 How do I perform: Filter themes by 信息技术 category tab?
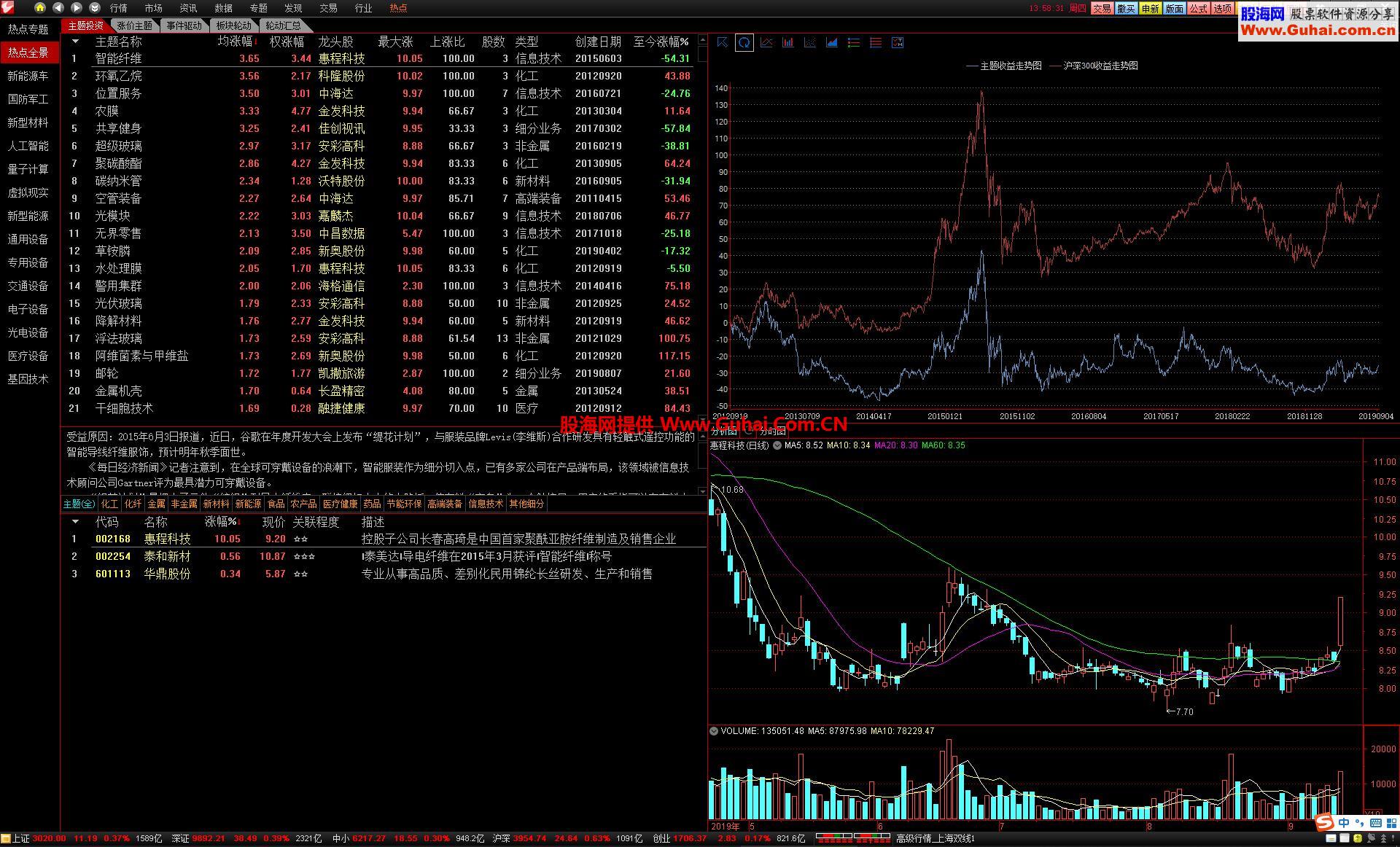pos(486,504)
